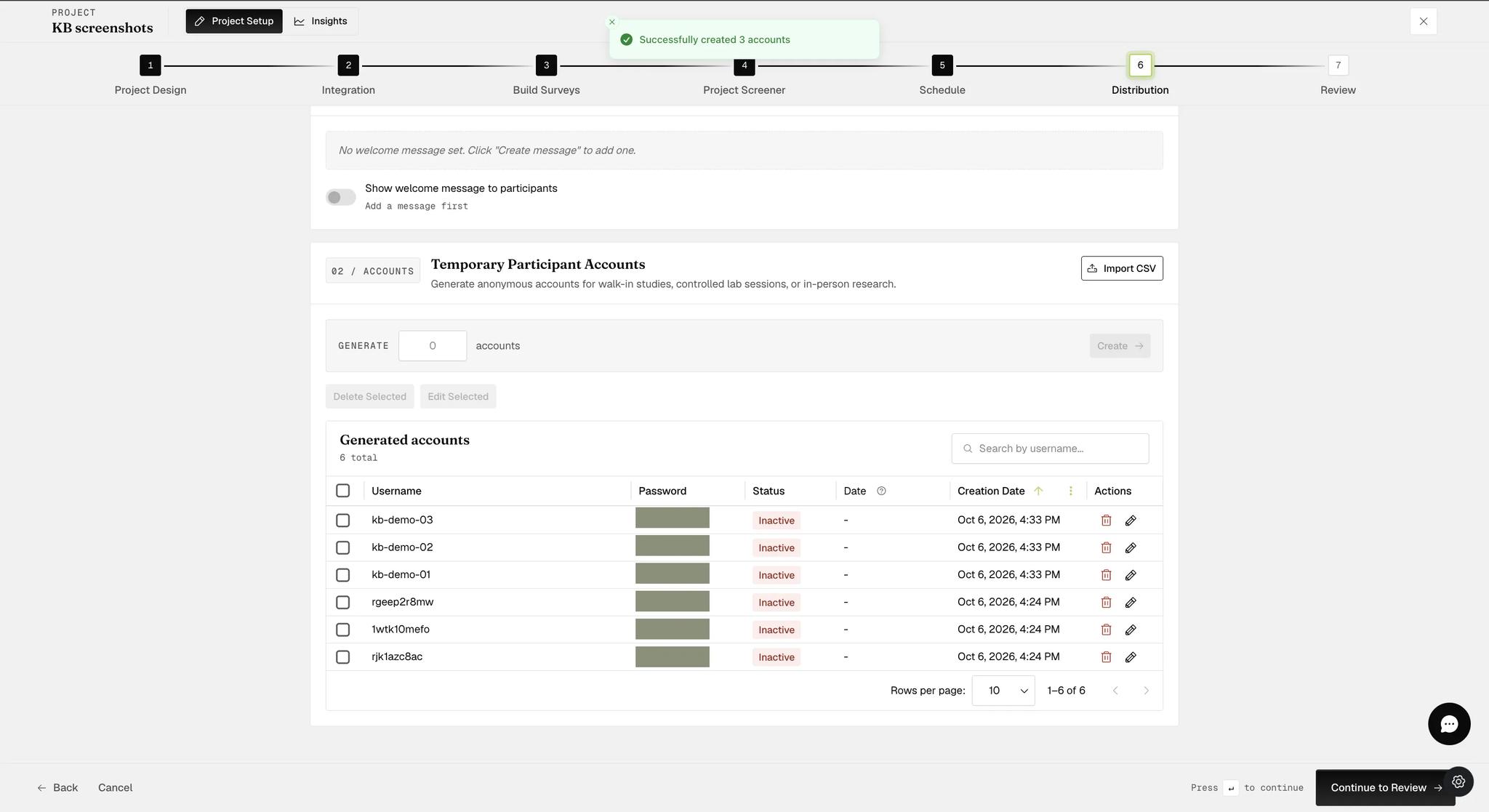Viewport: 1489px width, 812px height.
Task: Delete the 1wtk10mefo account
Action: pyautogui.click(x=1106, y=630)
